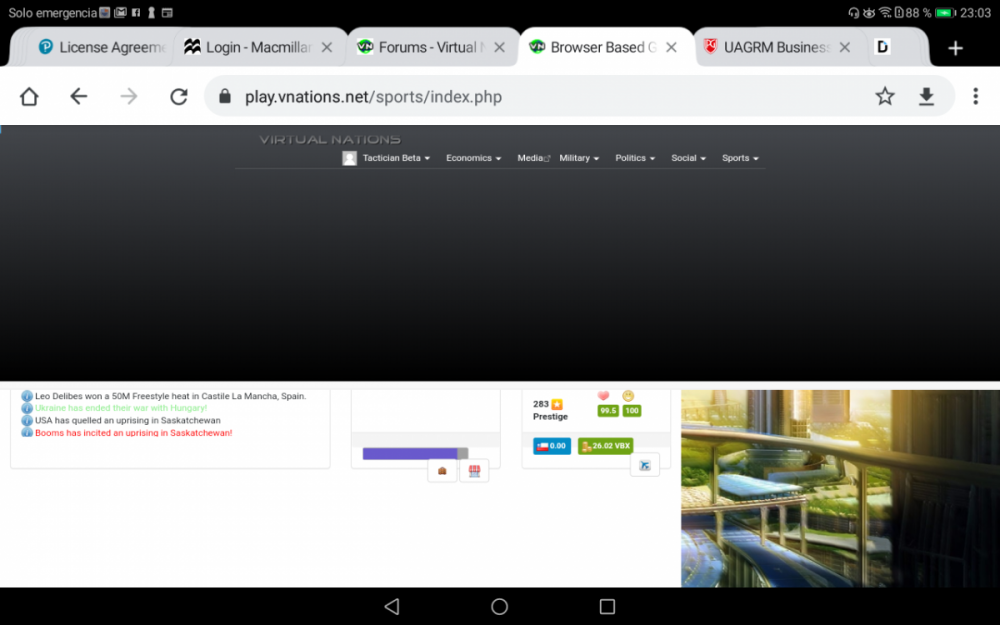Click the marketplace shop icon button
1000x625 pixels.
coord(474,470)
